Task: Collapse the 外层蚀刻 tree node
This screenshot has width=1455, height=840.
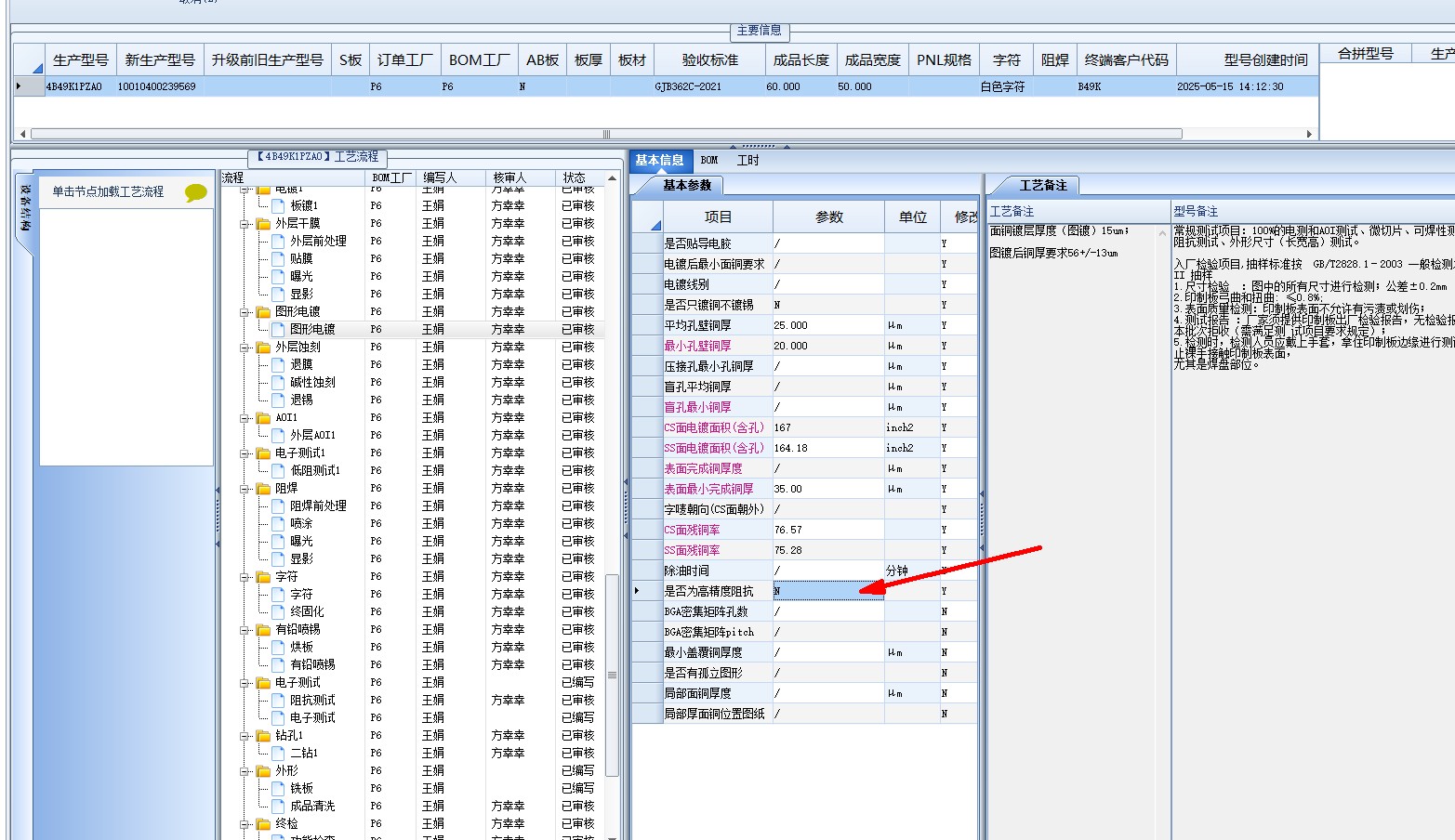Action: [245, 348]
